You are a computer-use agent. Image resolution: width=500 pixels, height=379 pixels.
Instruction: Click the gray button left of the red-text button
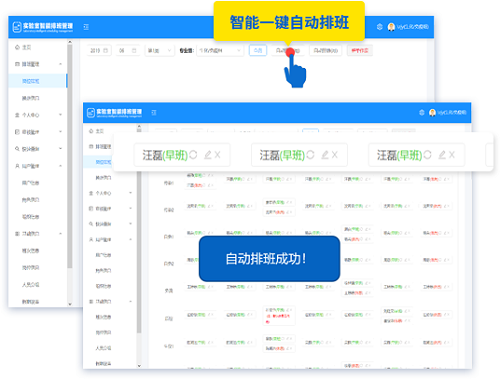point(326,50)
